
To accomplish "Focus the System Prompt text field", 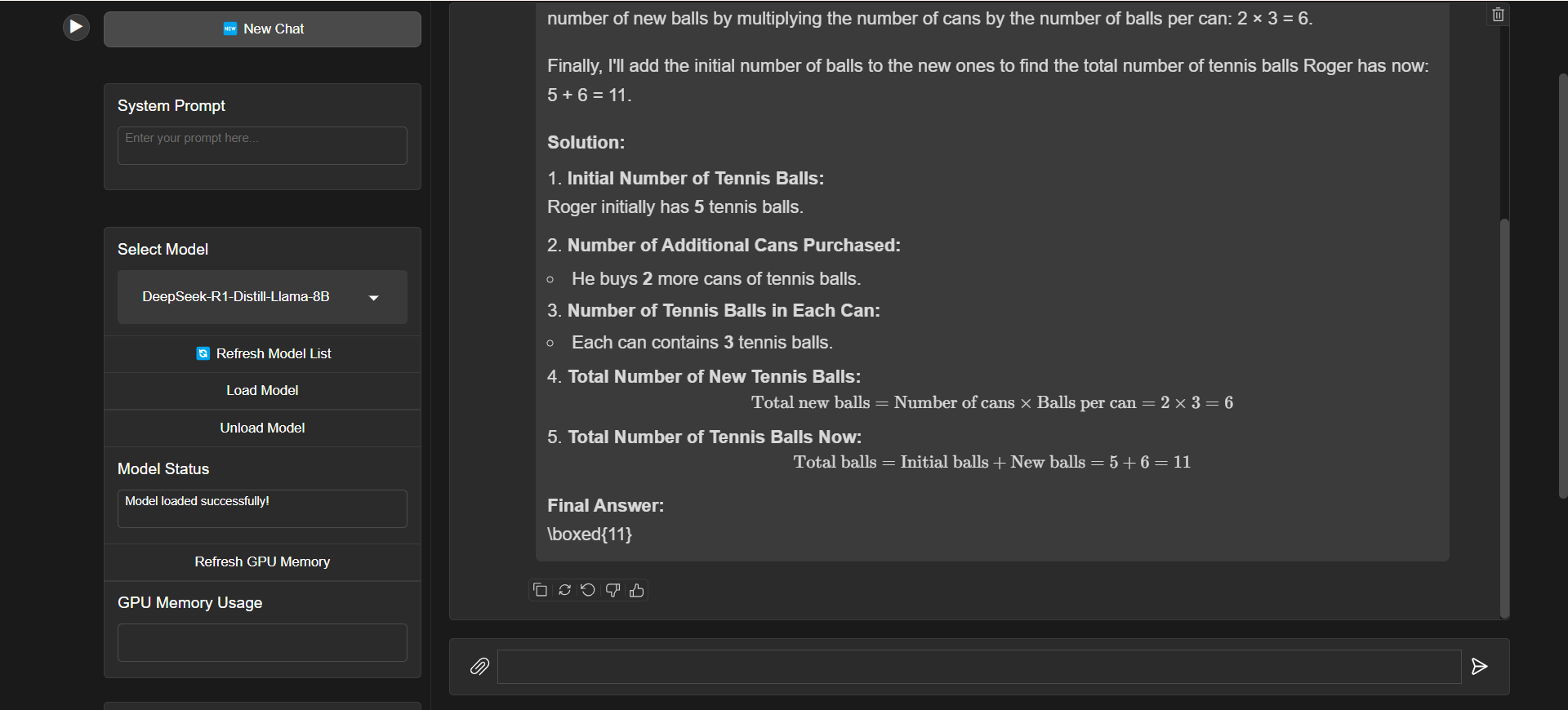I will 262,145.
